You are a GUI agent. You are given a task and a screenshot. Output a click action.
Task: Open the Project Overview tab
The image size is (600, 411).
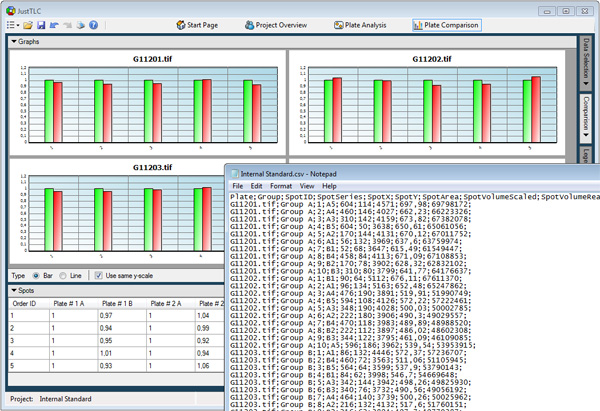pyautogui.click(x=276, y=25)
